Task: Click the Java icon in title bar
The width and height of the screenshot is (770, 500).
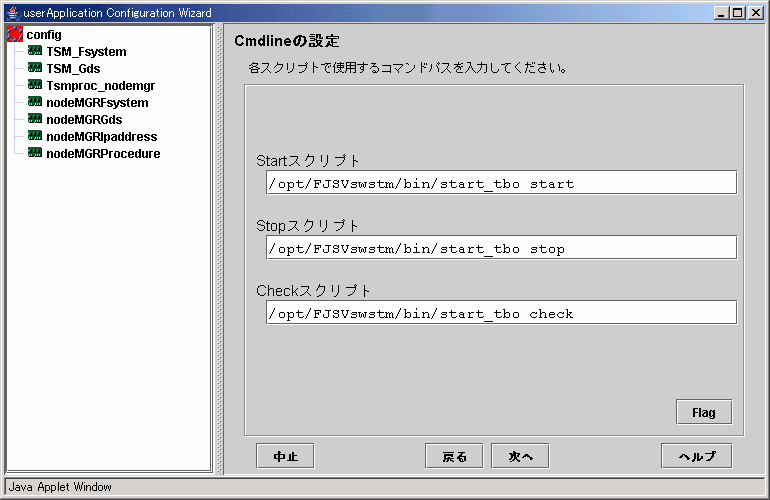Action: (x=13, y=13)
